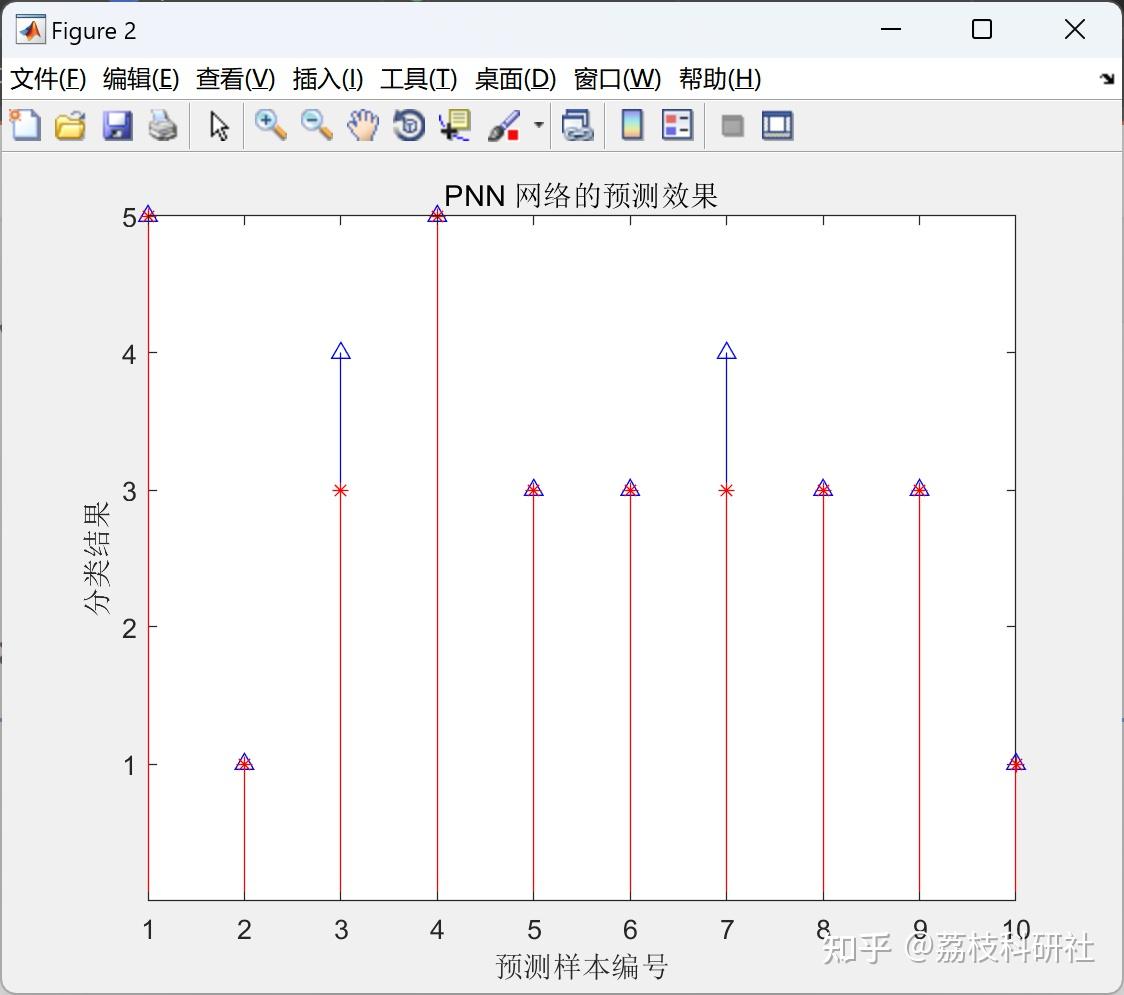Select the Zoom In tool
The width and height of the screenshot is (1124, 995).
[270, 125]
